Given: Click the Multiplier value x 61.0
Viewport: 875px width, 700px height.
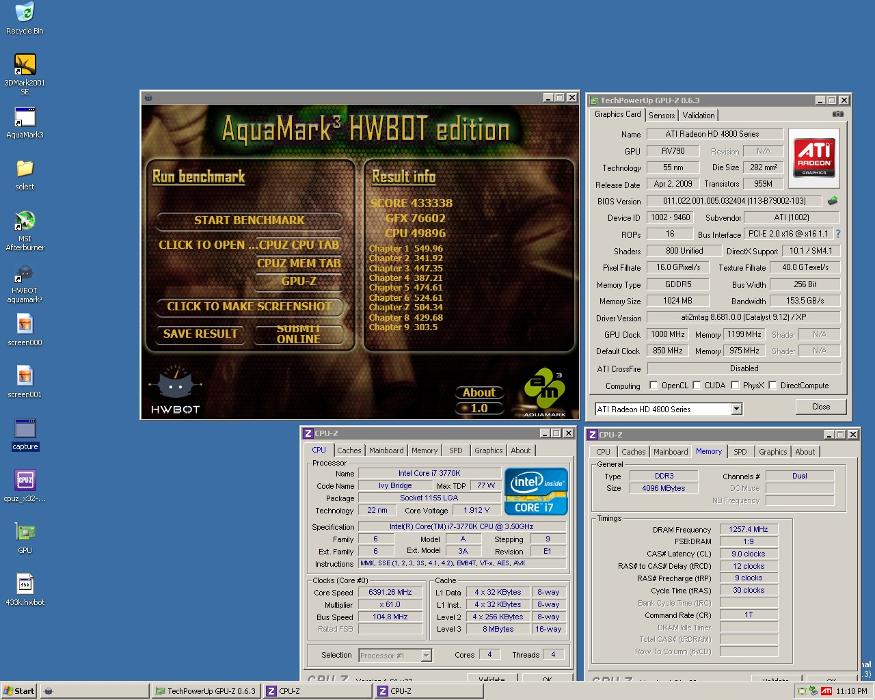Looking at the screenshot, I should pyautogui.click(x=390, y=605).
